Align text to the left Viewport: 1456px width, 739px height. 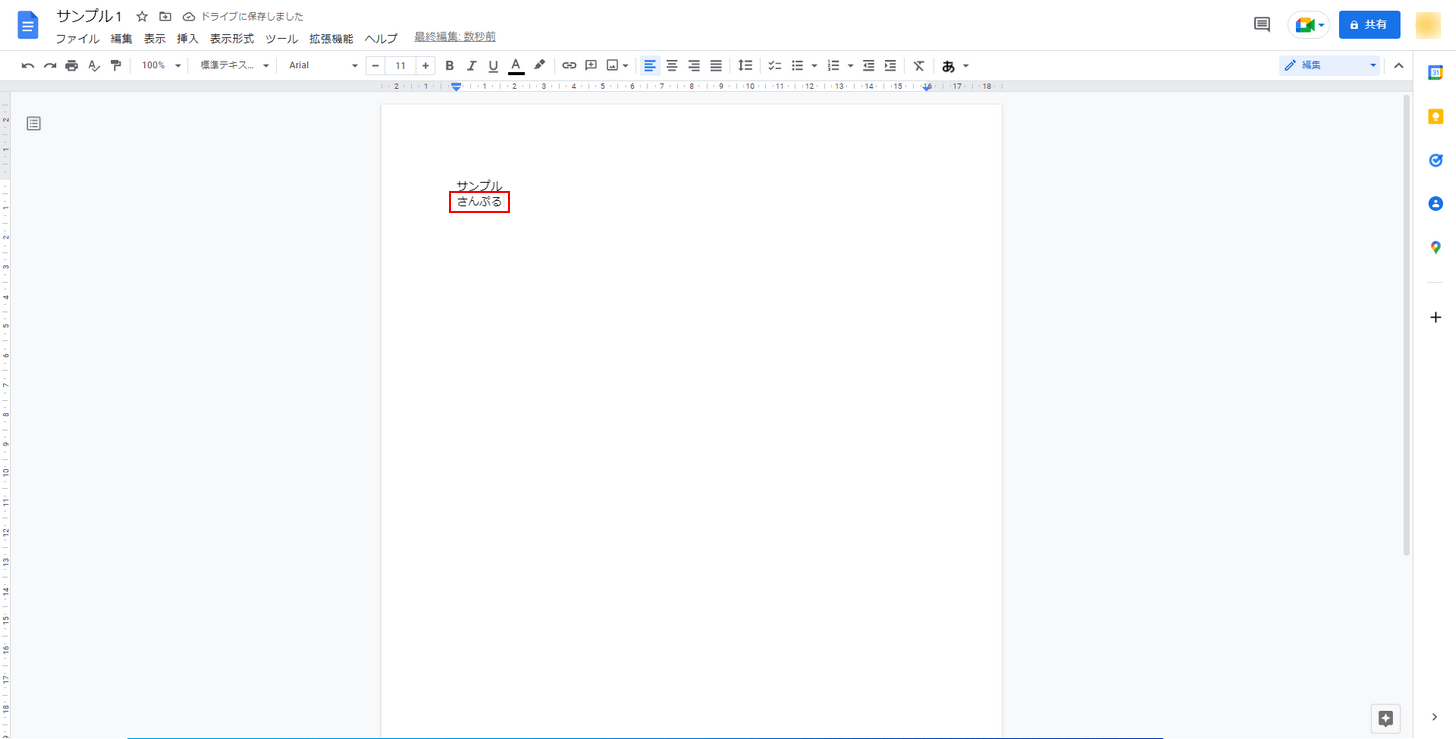(650, 66)
